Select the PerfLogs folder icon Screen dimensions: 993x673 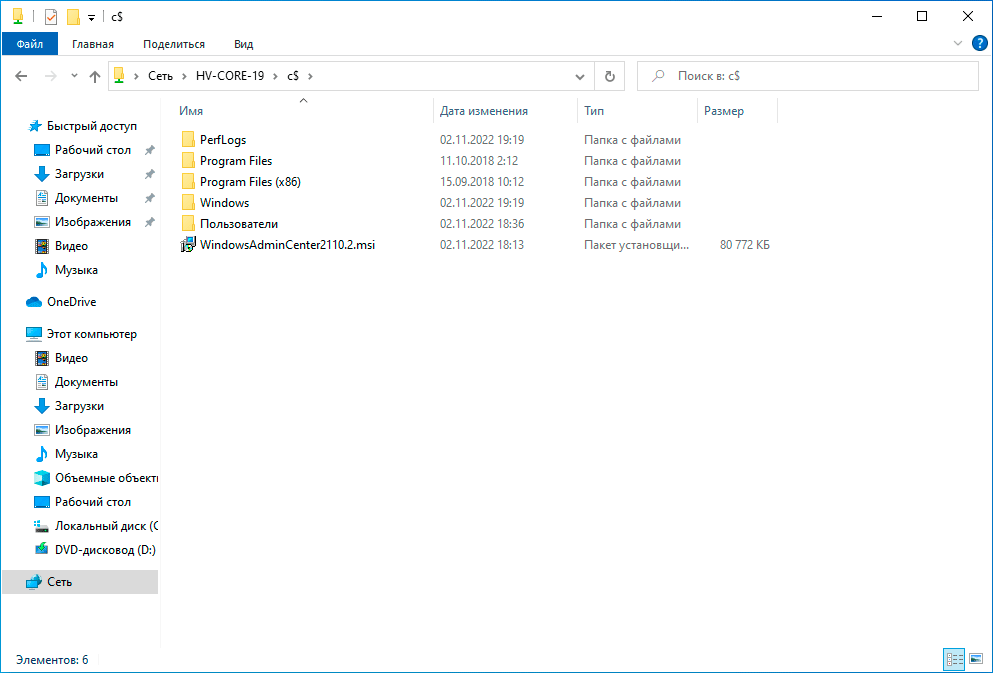pos(188,139)
